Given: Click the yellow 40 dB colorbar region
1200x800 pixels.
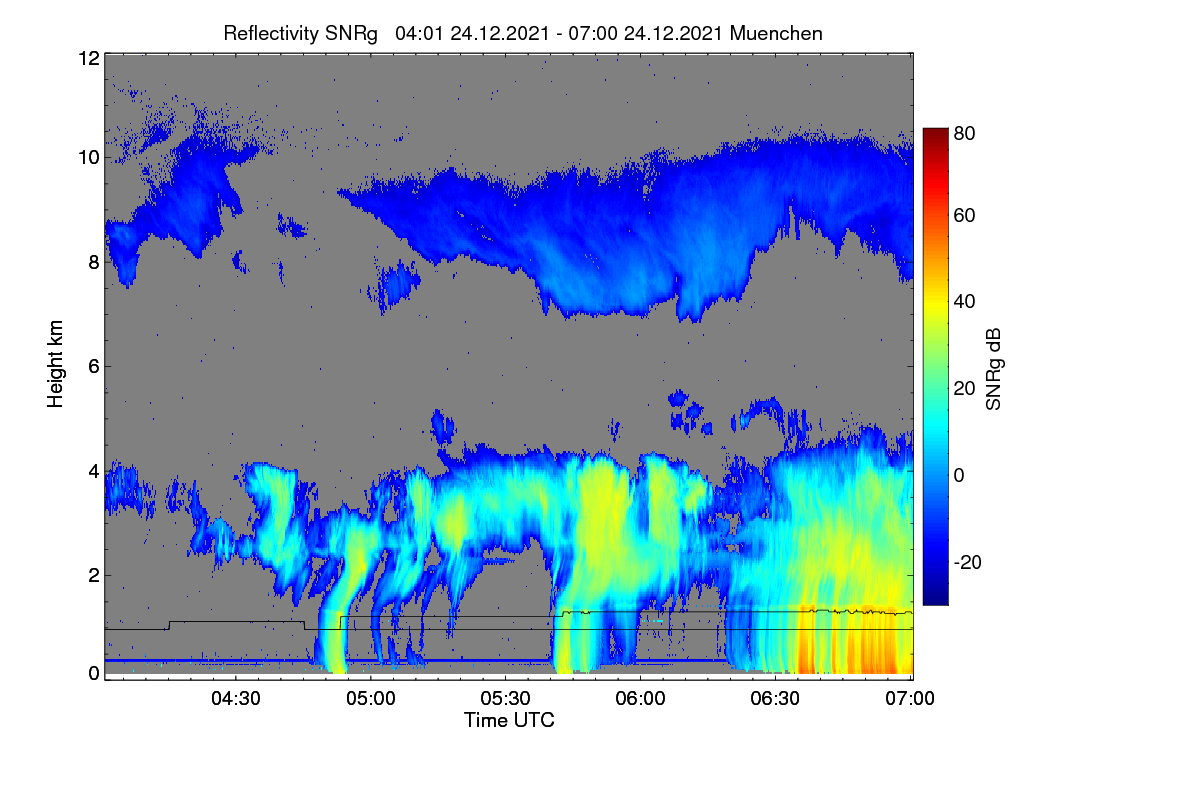Looking at the screenshot, I should point(935,301).
